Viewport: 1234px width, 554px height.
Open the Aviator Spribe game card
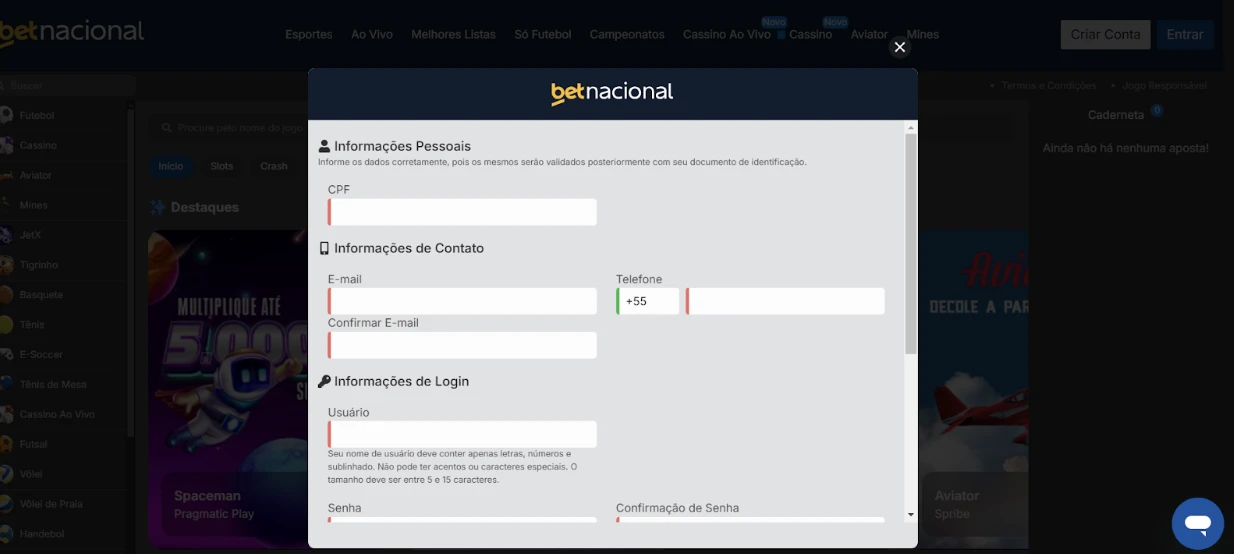click(x=973, y=388)
